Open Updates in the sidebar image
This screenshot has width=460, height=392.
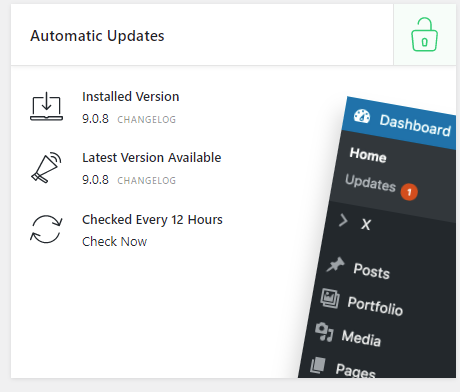[x=370, y=183]
